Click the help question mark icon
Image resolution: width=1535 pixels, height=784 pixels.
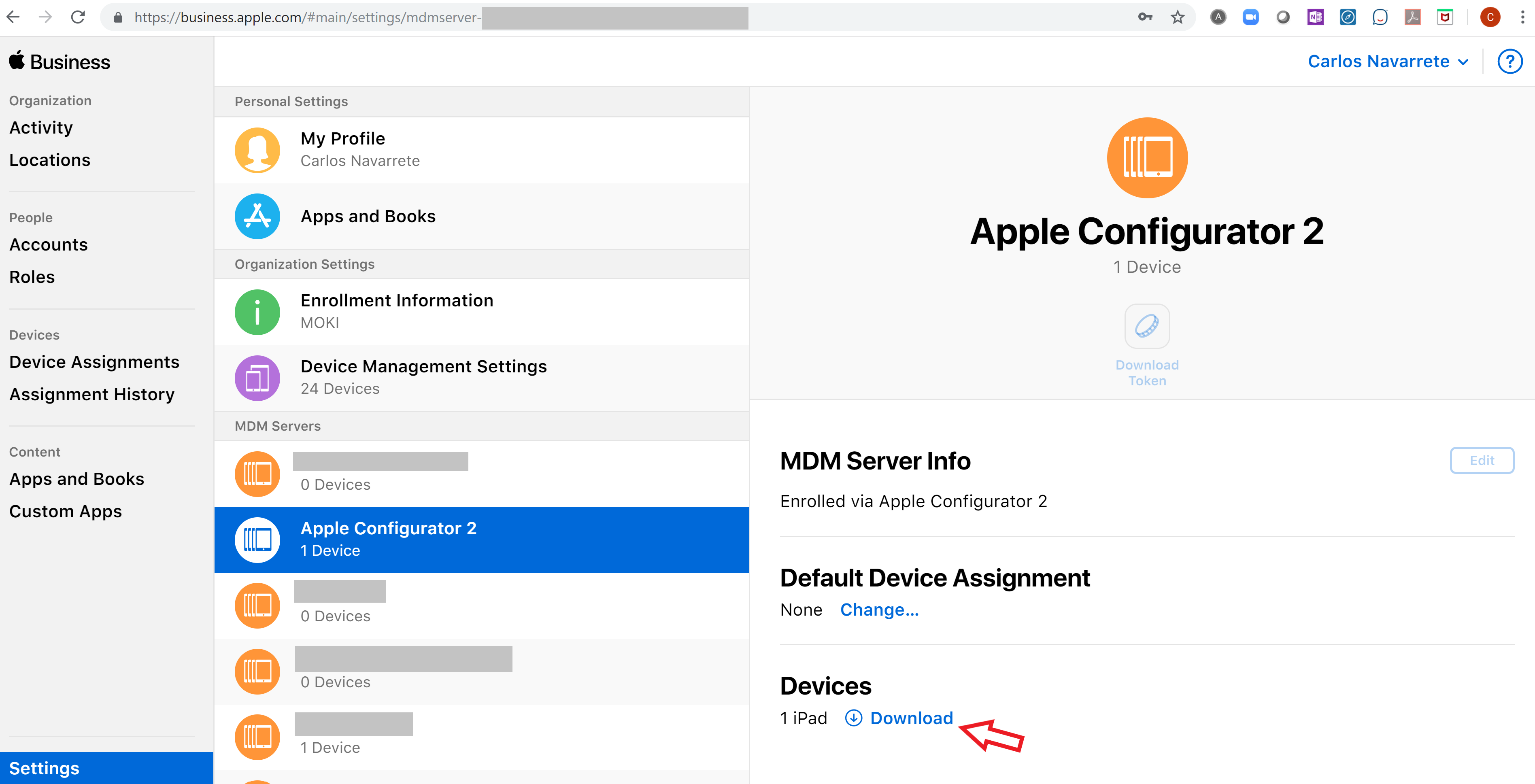pyautogui.click(x=1509, y=62)
